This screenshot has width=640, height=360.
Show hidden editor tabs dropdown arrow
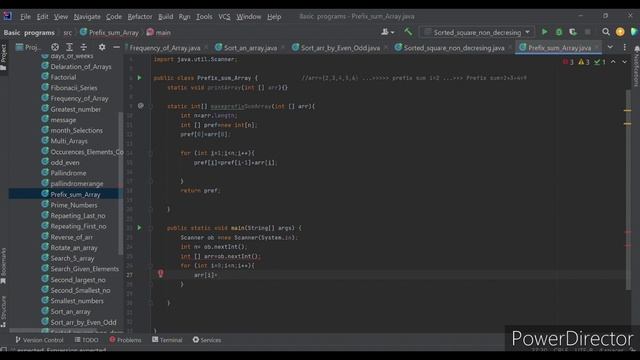click(610, 47)
